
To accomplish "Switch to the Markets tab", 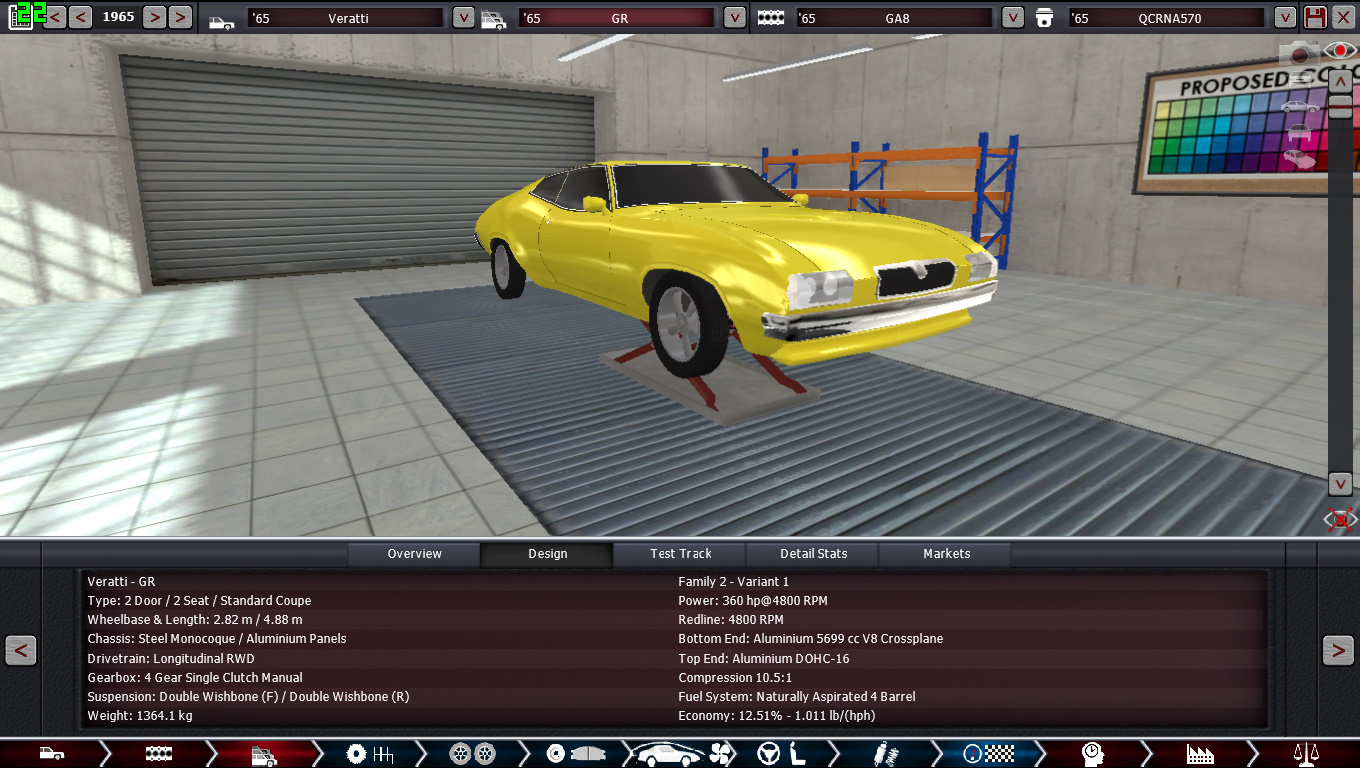I will [946, 554].
